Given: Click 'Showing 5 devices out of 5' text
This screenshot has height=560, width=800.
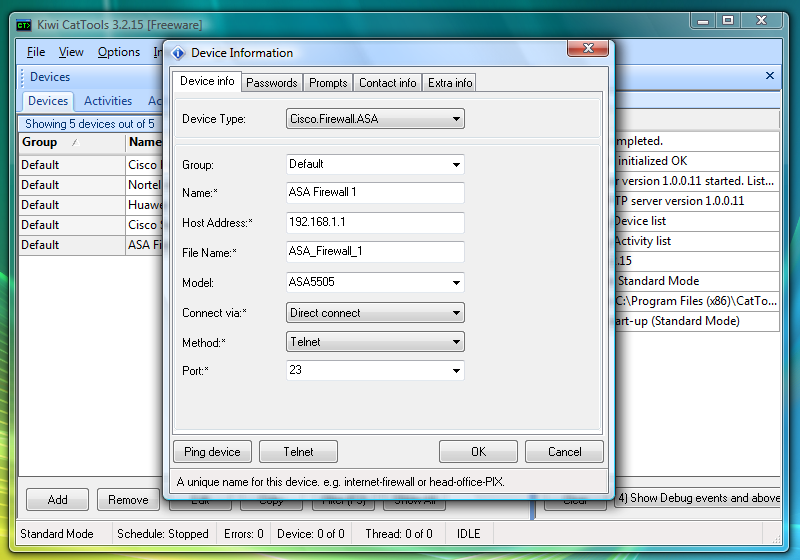Looking at the screenshot, I should (90, 124).
